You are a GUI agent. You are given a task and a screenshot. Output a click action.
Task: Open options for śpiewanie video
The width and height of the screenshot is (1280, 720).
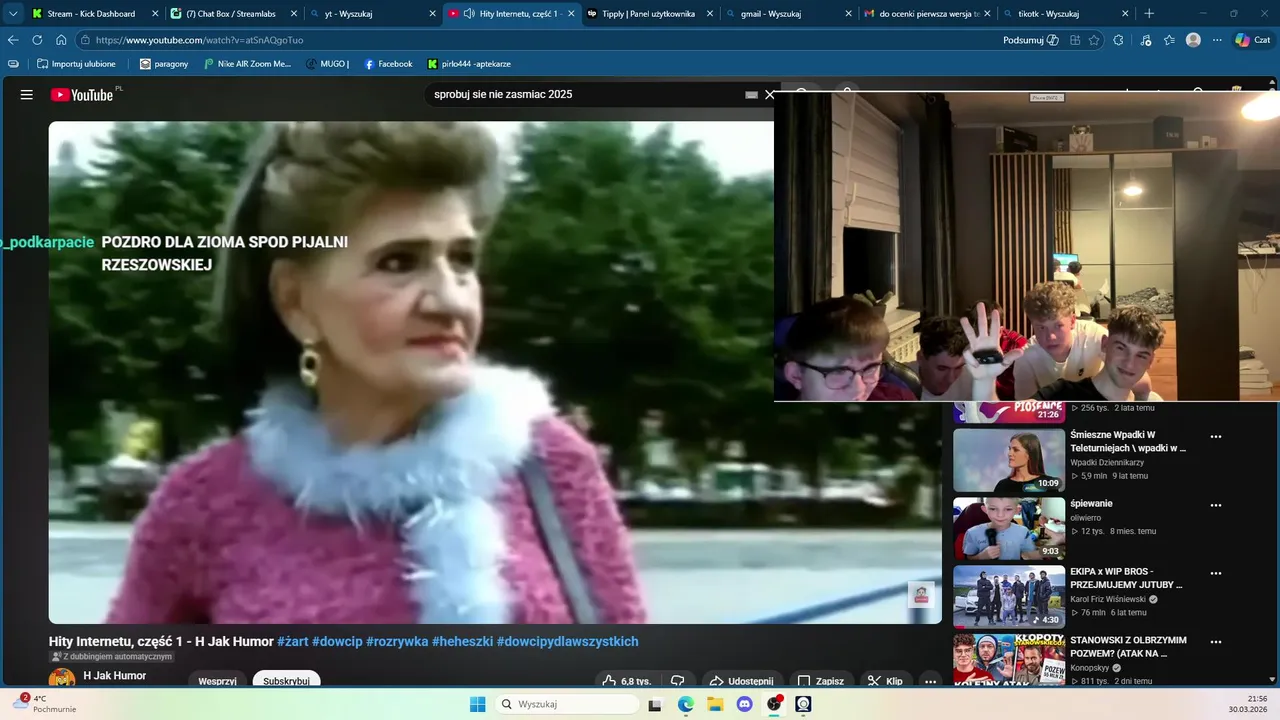pos(1216,505)
